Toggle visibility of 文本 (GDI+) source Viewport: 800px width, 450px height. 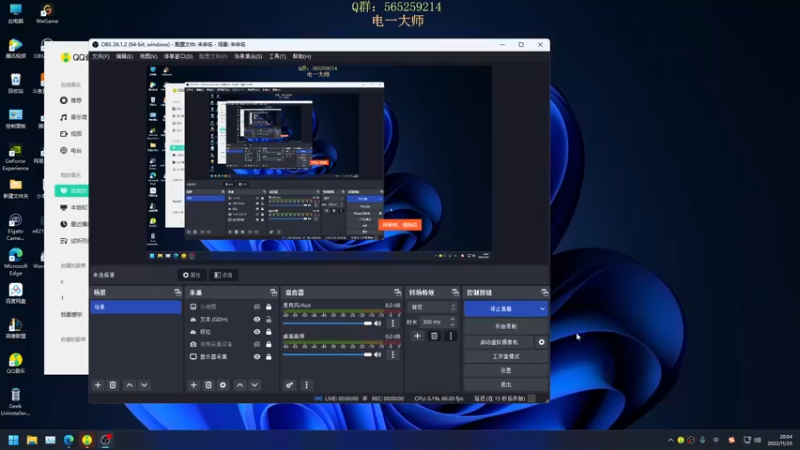(x=257, y=319)
